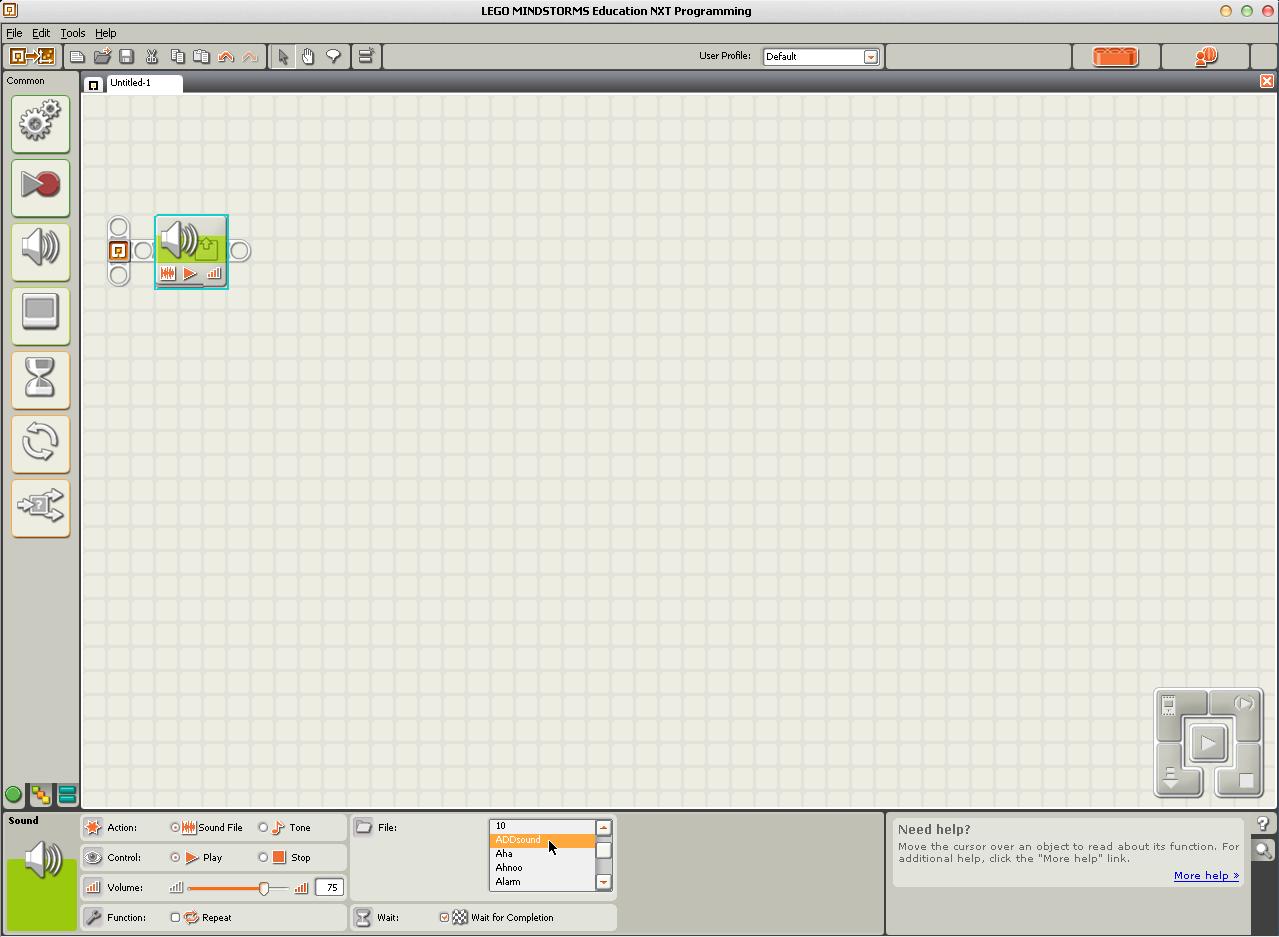Click the More help link
1279x937 pixels.
(x=1206, y=876)
